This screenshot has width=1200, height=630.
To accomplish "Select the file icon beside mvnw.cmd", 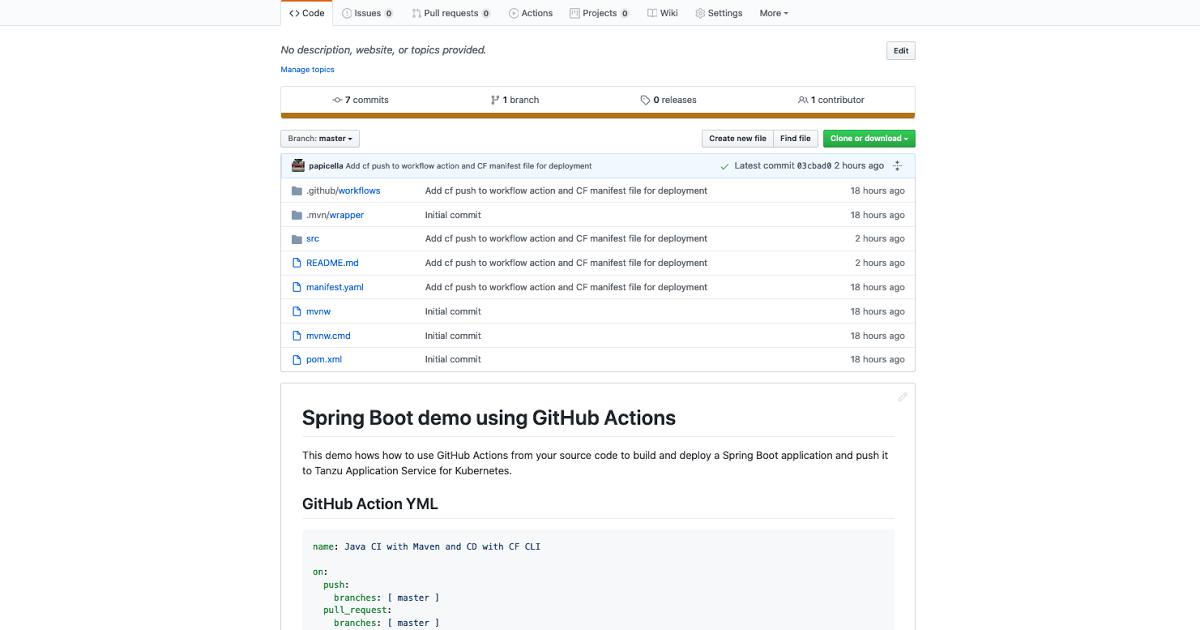I will pos(296,336).
